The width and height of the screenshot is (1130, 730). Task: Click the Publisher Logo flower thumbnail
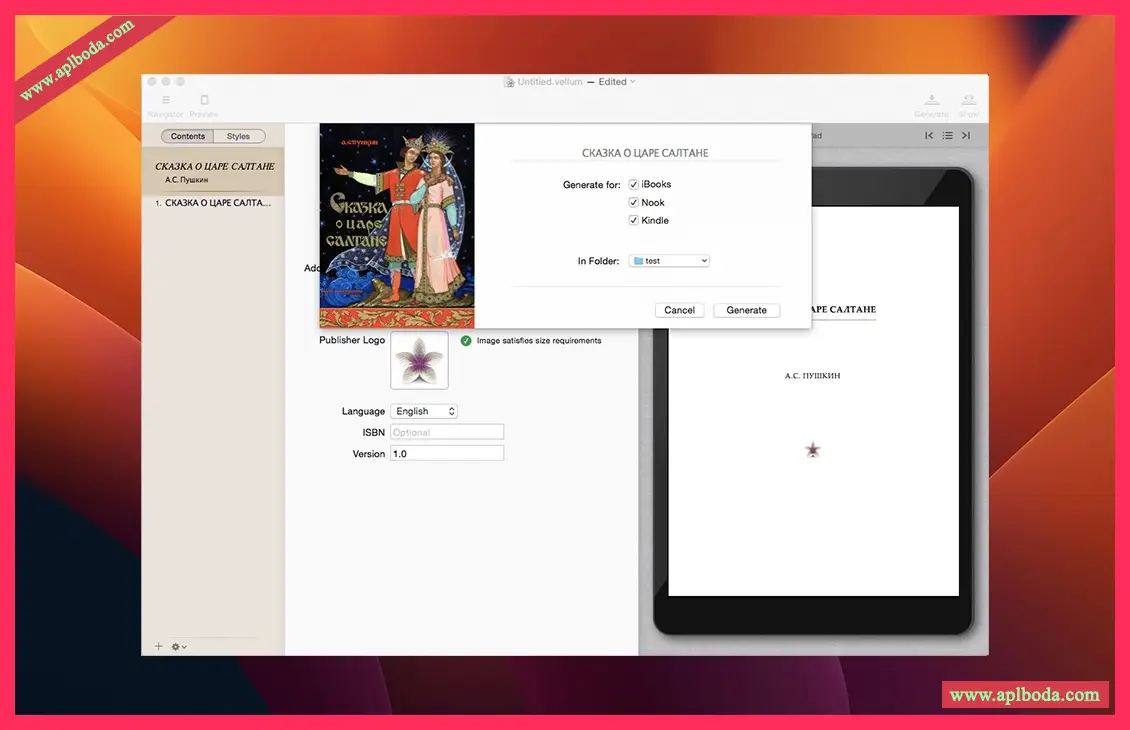pyautogui.click(x=419, y=360)
